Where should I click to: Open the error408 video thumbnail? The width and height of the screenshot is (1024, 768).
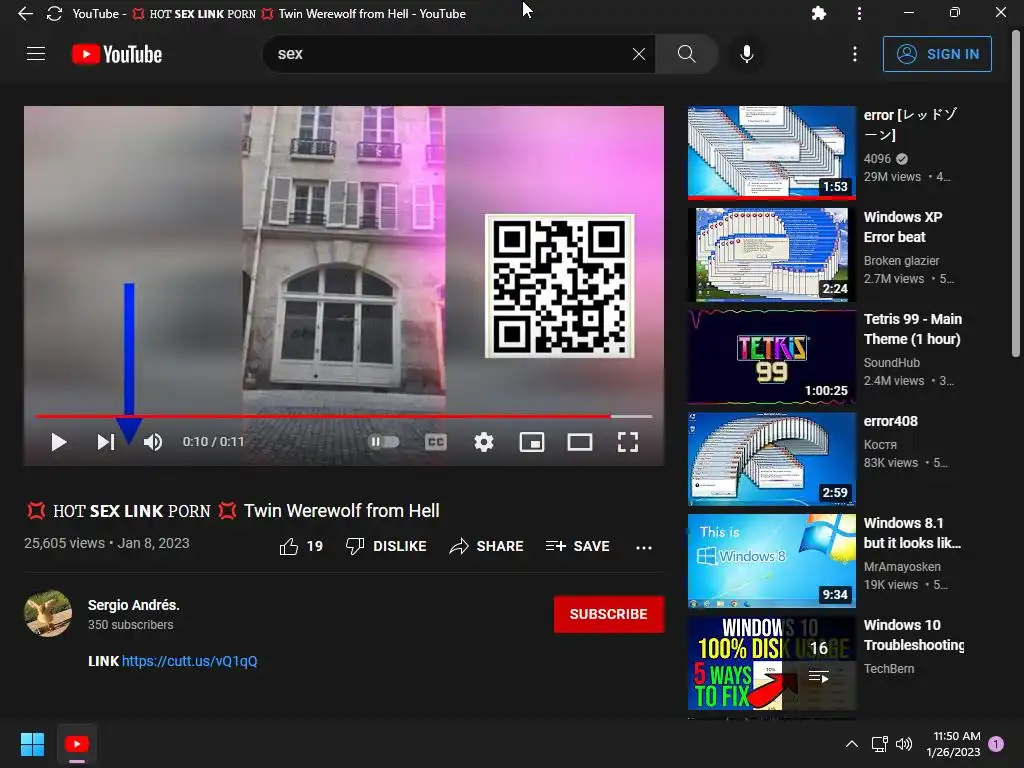point(771,458)
